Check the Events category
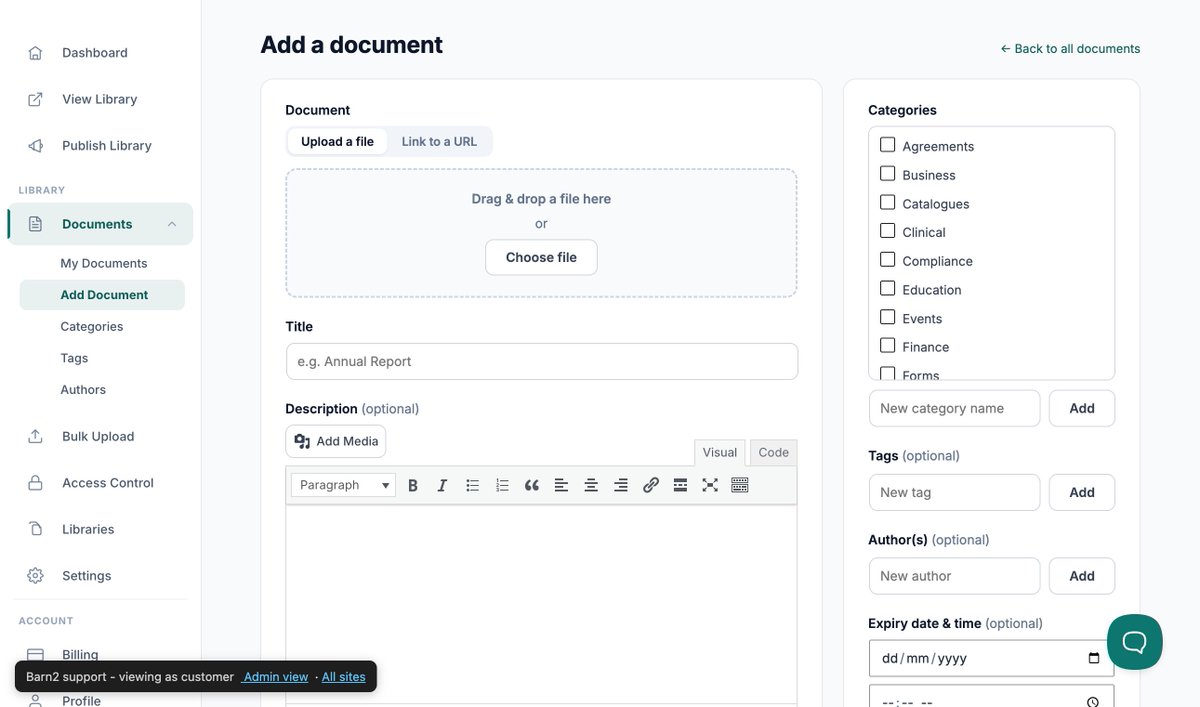The width and height of the screenshot is (1200, 707). tap(887, 317)
